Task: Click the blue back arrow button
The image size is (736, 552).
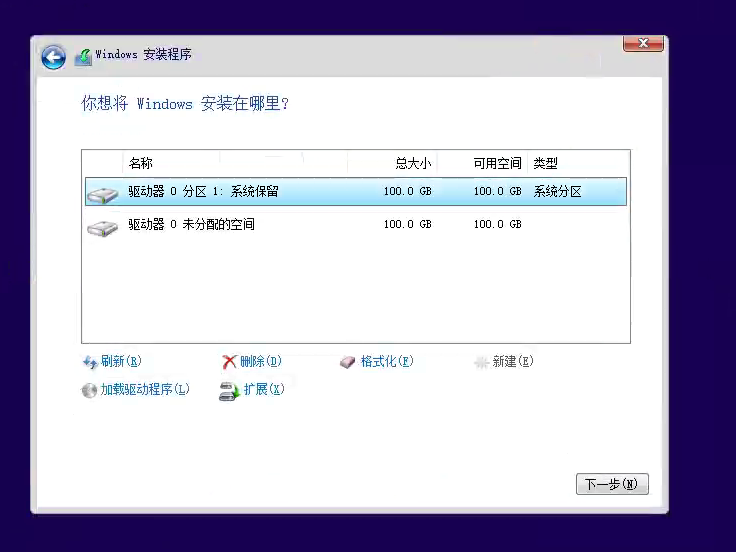Action: click(x=53, y=58)
